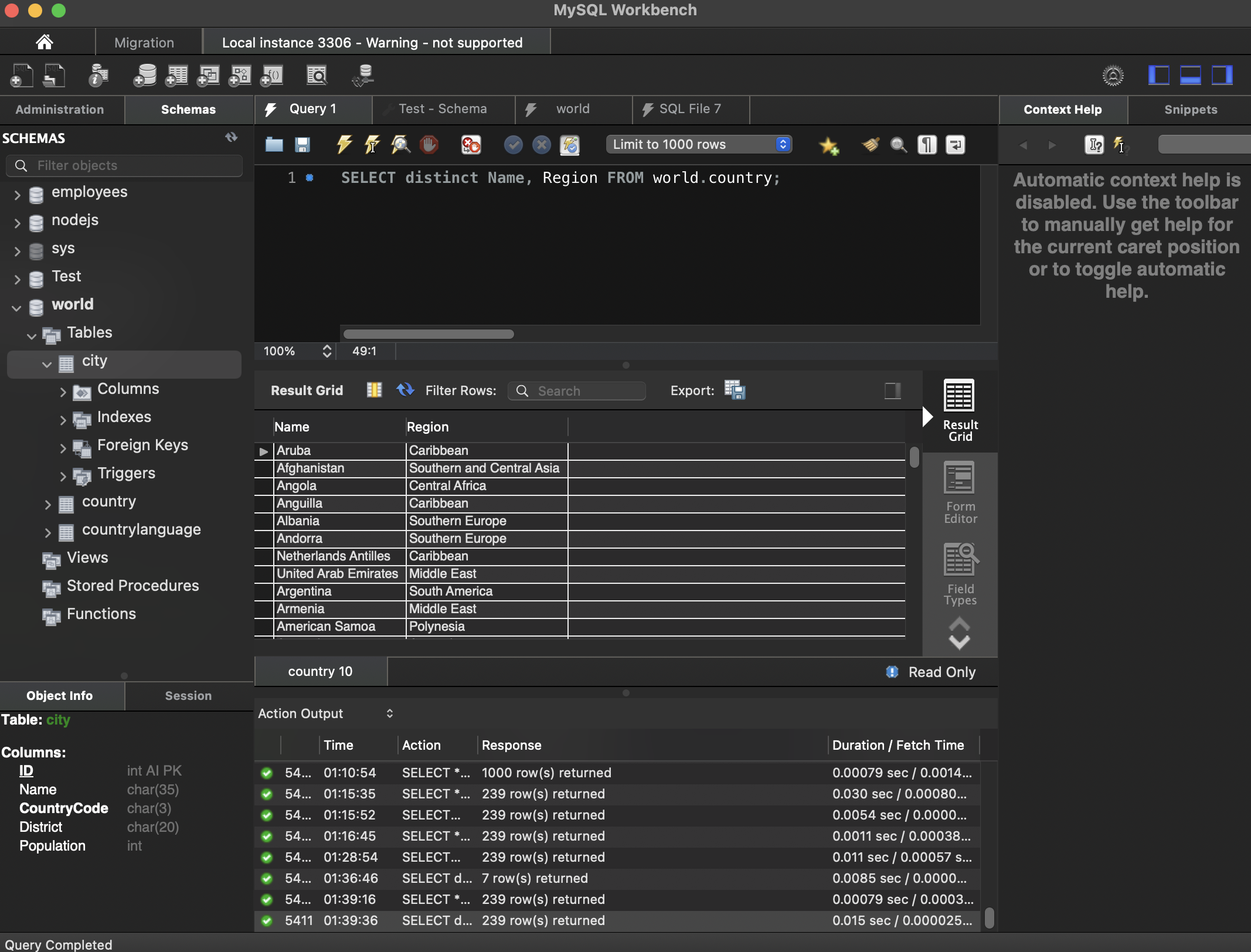Toggle left sidebar panel visibility

coord(1158,76)
